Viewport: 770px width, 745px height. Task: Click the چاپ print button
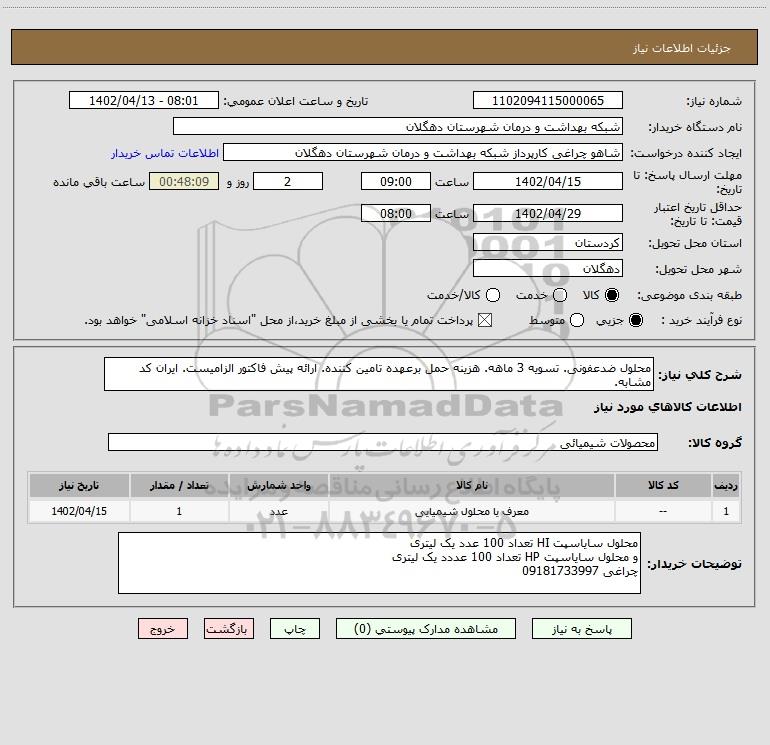[295, 629]
